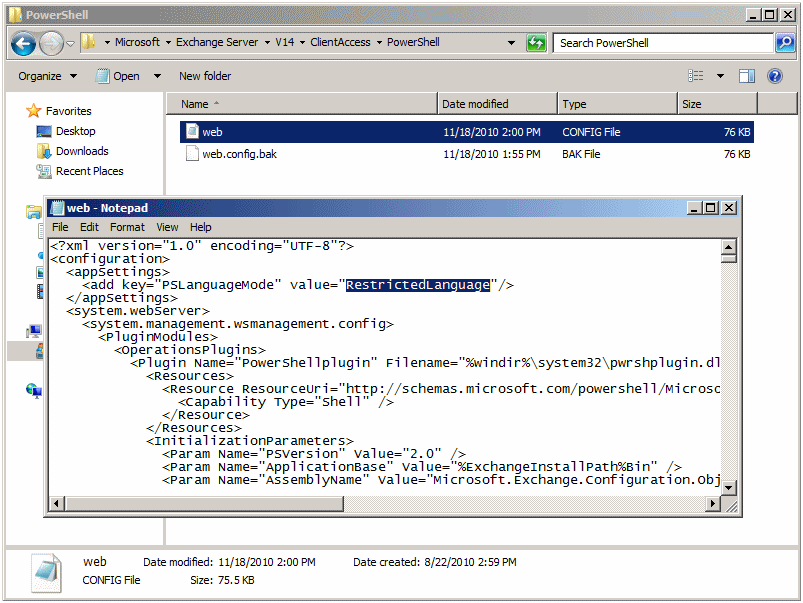Screen dimensions: 803x603
Task: Expand the arrow before Exchange Server in the breadcrumb
Action: [x=168, y=43]
